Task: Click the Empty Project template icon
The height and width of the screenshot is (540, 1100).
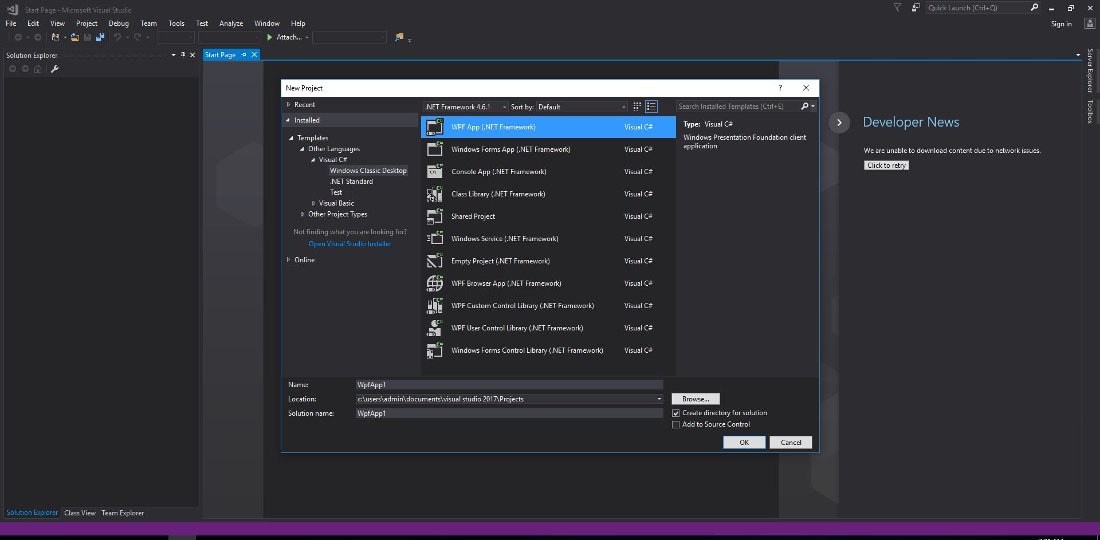Action: 435,261
